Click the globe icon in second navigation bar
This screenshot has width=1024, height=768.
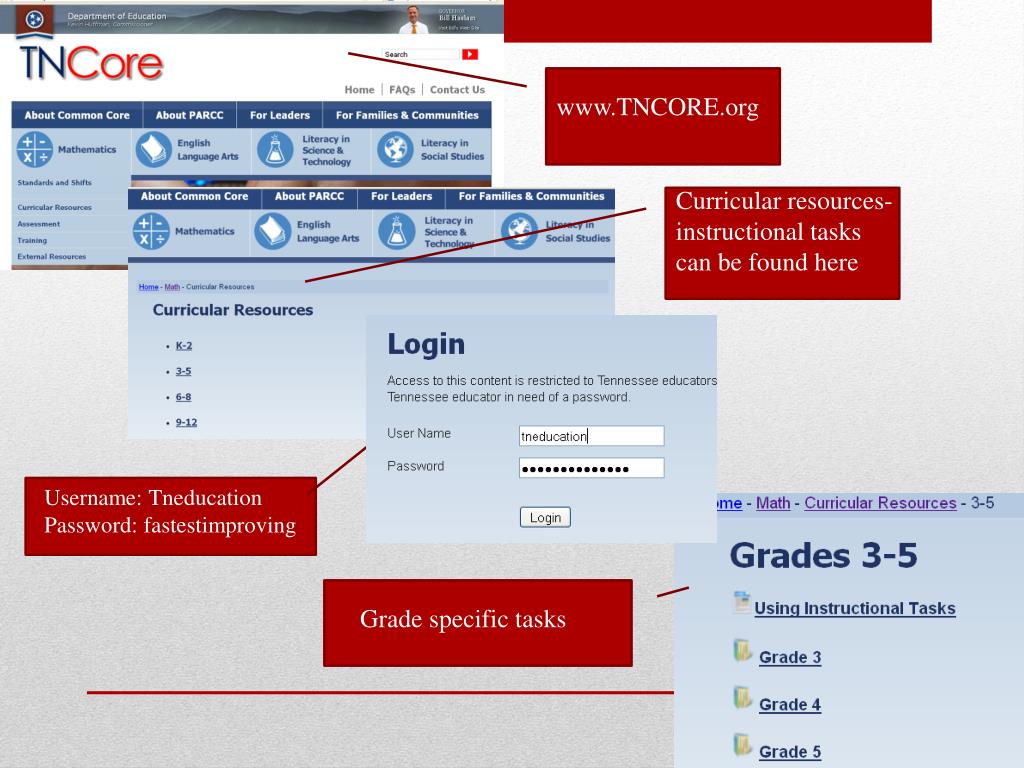[519, 231]
